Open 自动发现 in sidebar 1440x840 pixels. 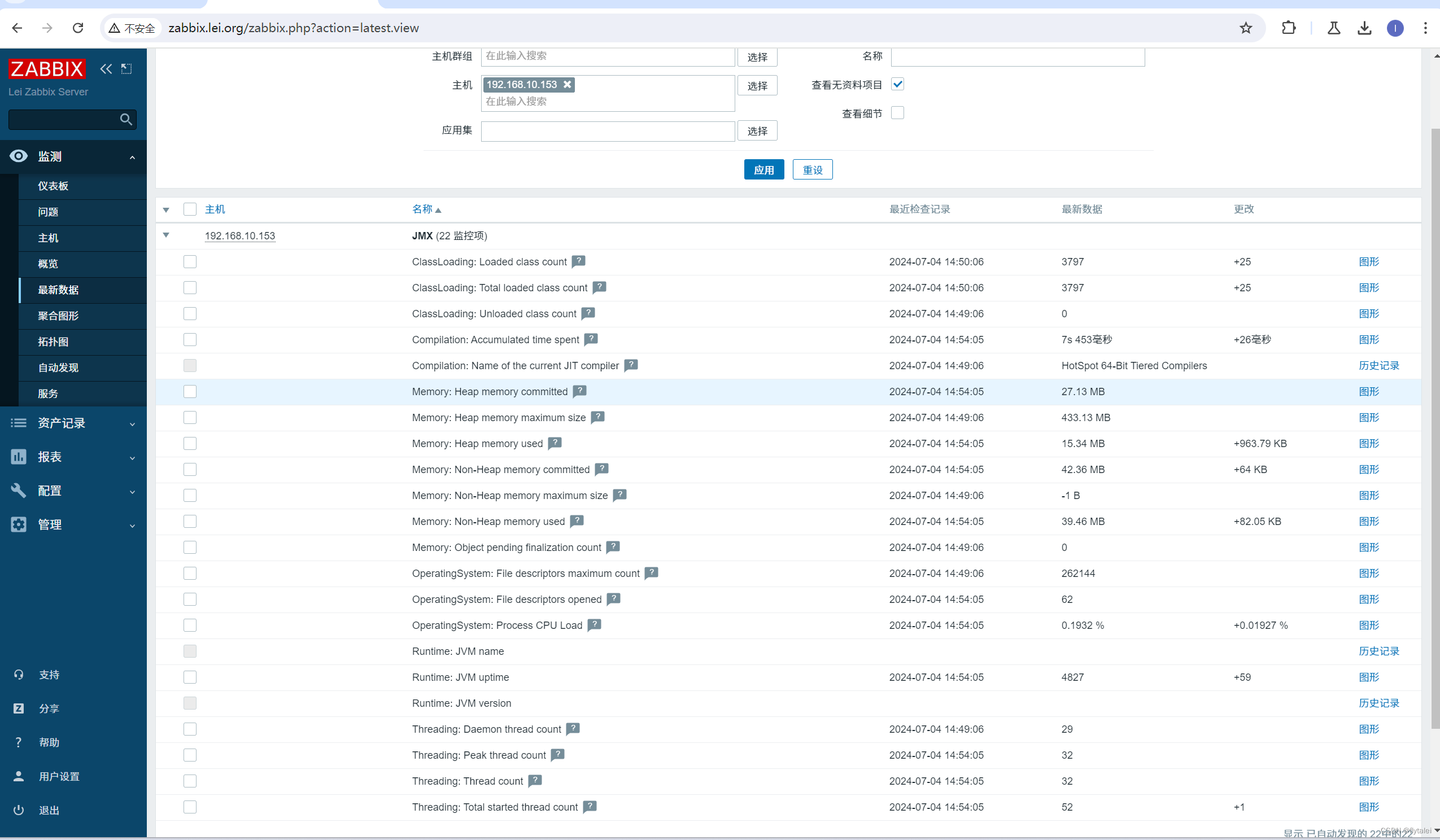point(82,368)
